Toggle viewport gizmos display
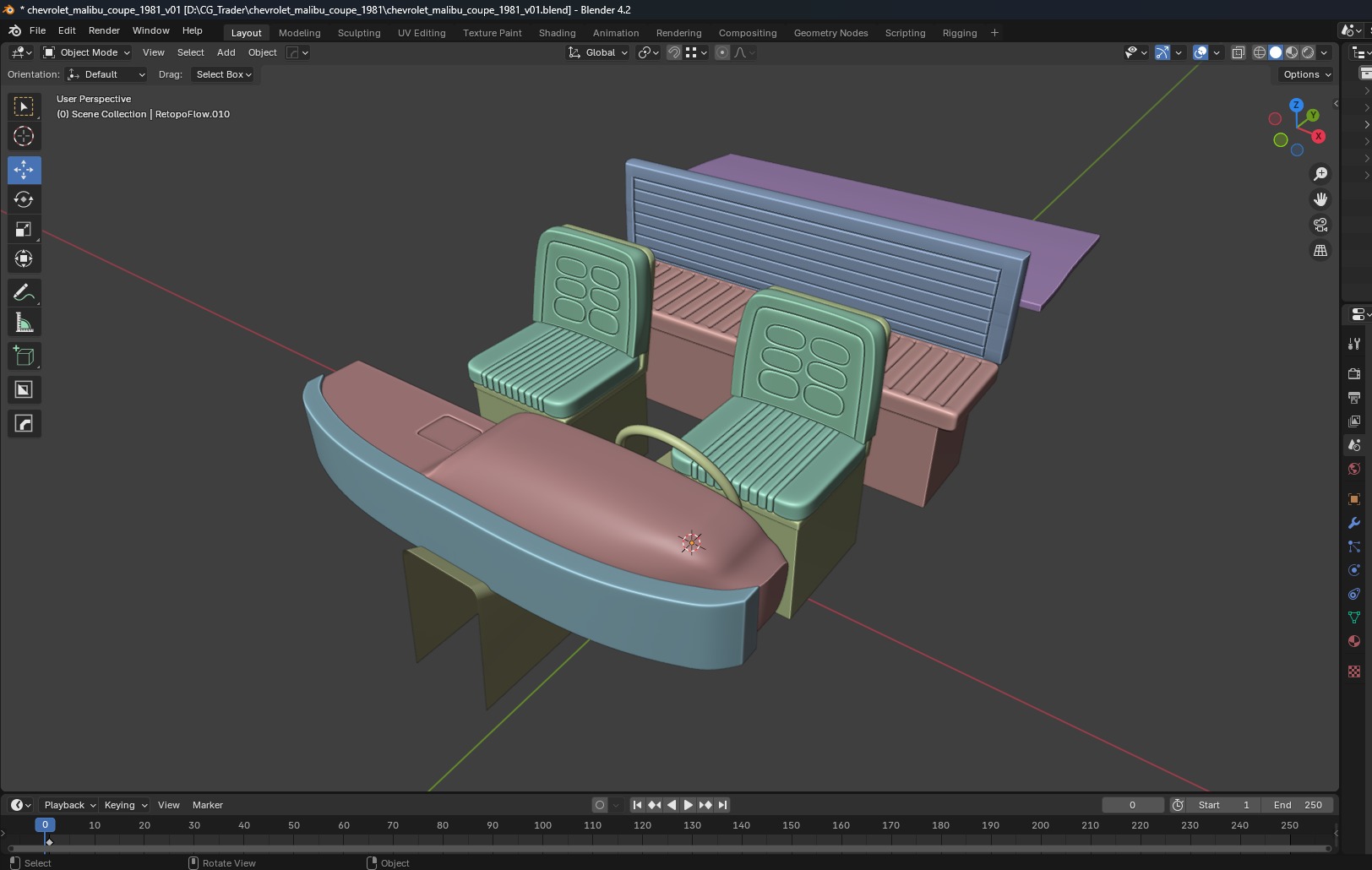Image resolution: width=1372 pixels, height=870 pixels. pos(1162,52)
